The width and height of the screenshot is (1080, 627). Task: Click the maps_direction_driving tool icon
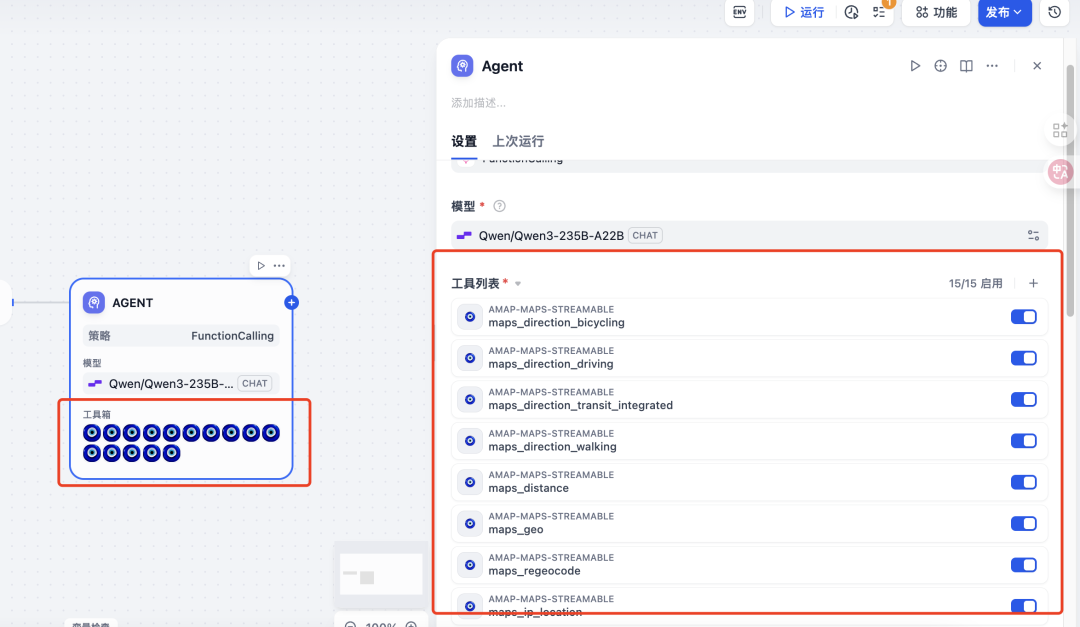pyautogui.click(x=470, y=358)
